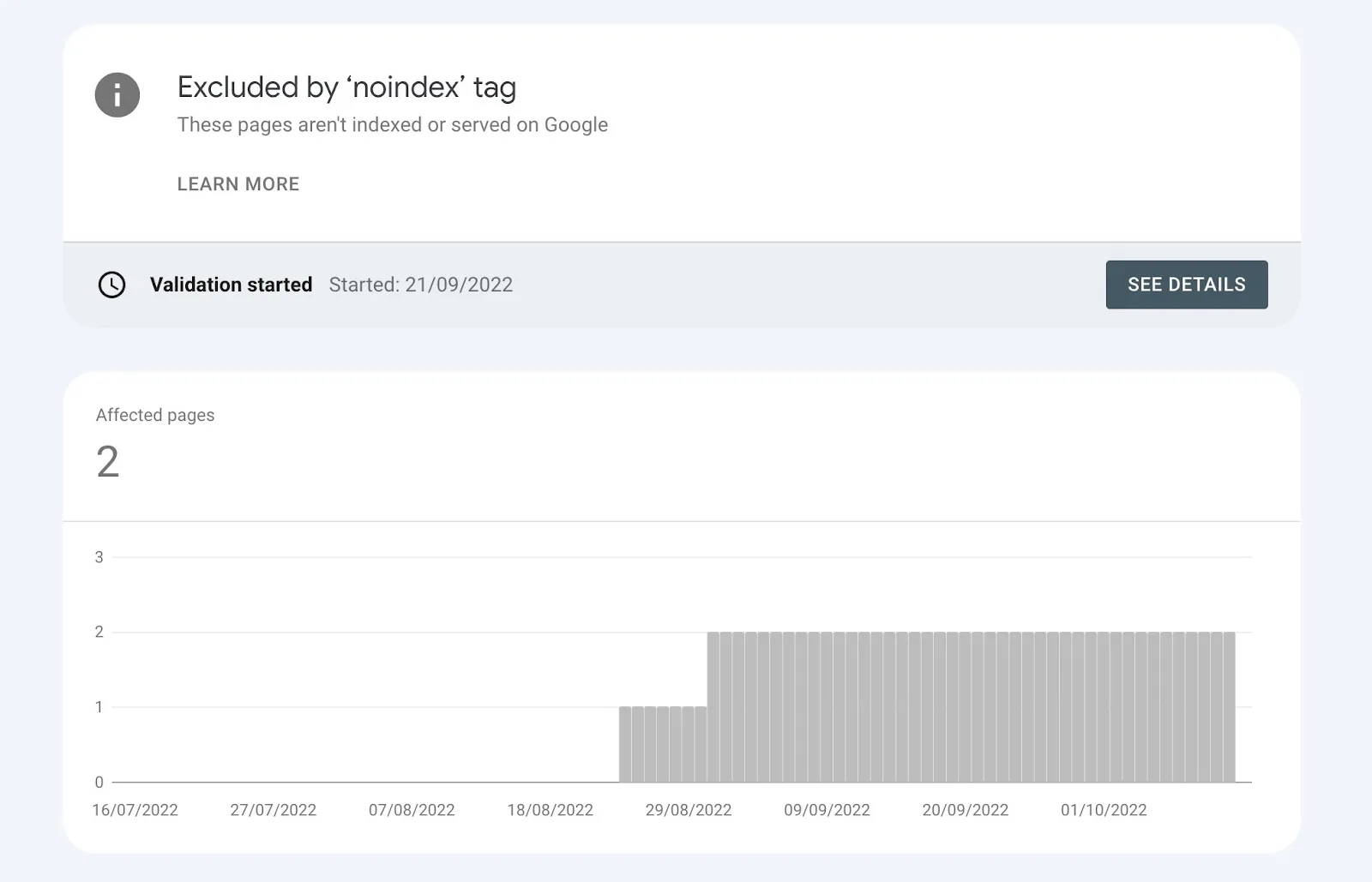The height and width of the screenshot is (882, 1372).
Task: Click the first bar at value 1
Action: 626,744
